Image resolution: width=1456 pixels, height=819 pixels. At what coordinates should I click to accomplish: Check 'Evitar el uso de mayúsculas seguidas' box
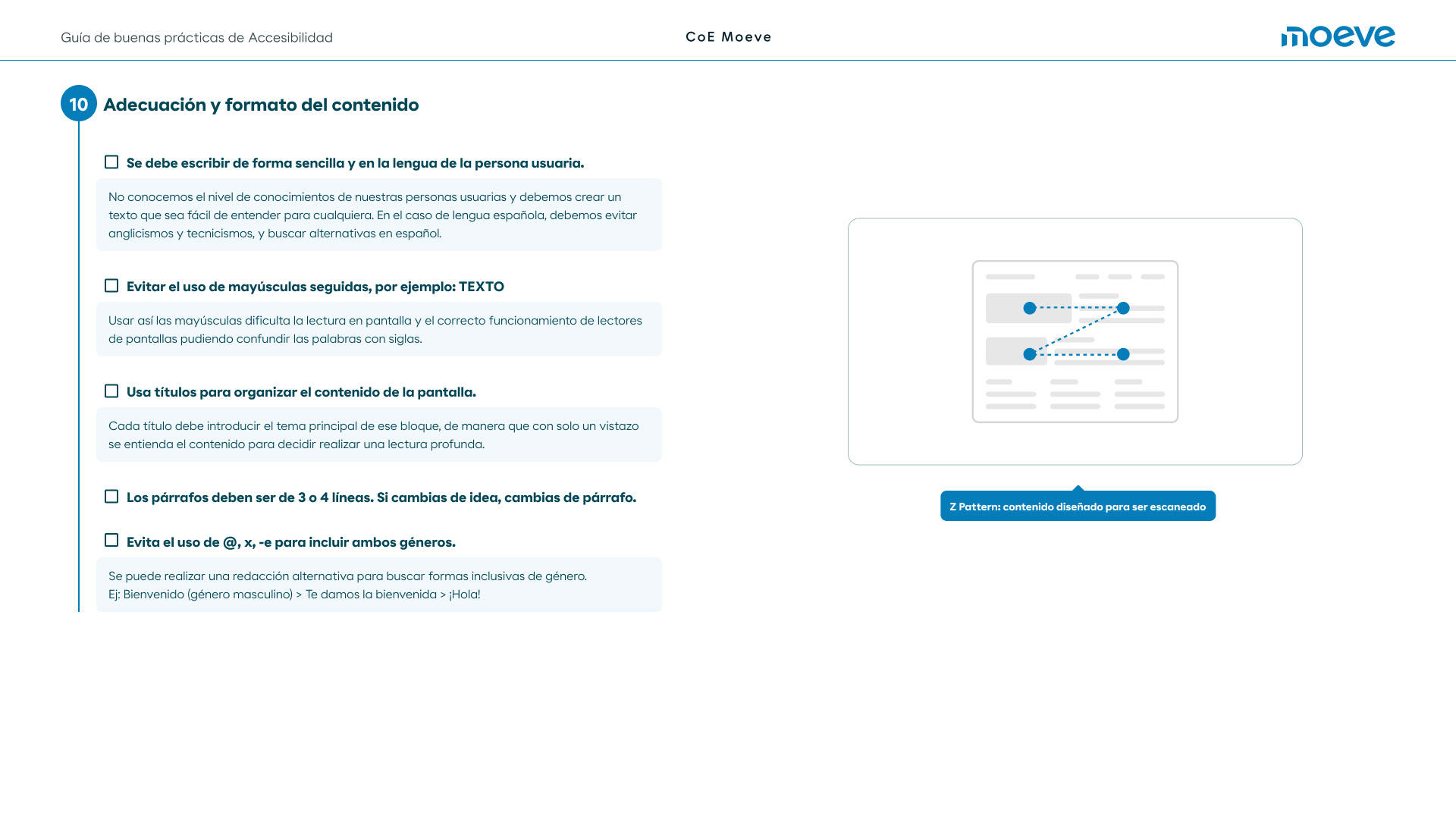pos(111,286)
